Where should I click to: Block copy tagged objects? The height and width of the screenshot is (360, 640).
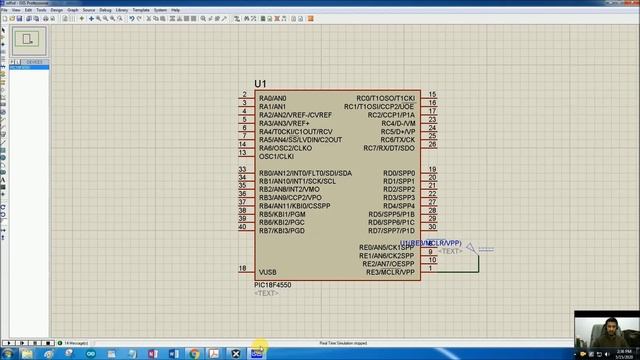tap(172, 19)
